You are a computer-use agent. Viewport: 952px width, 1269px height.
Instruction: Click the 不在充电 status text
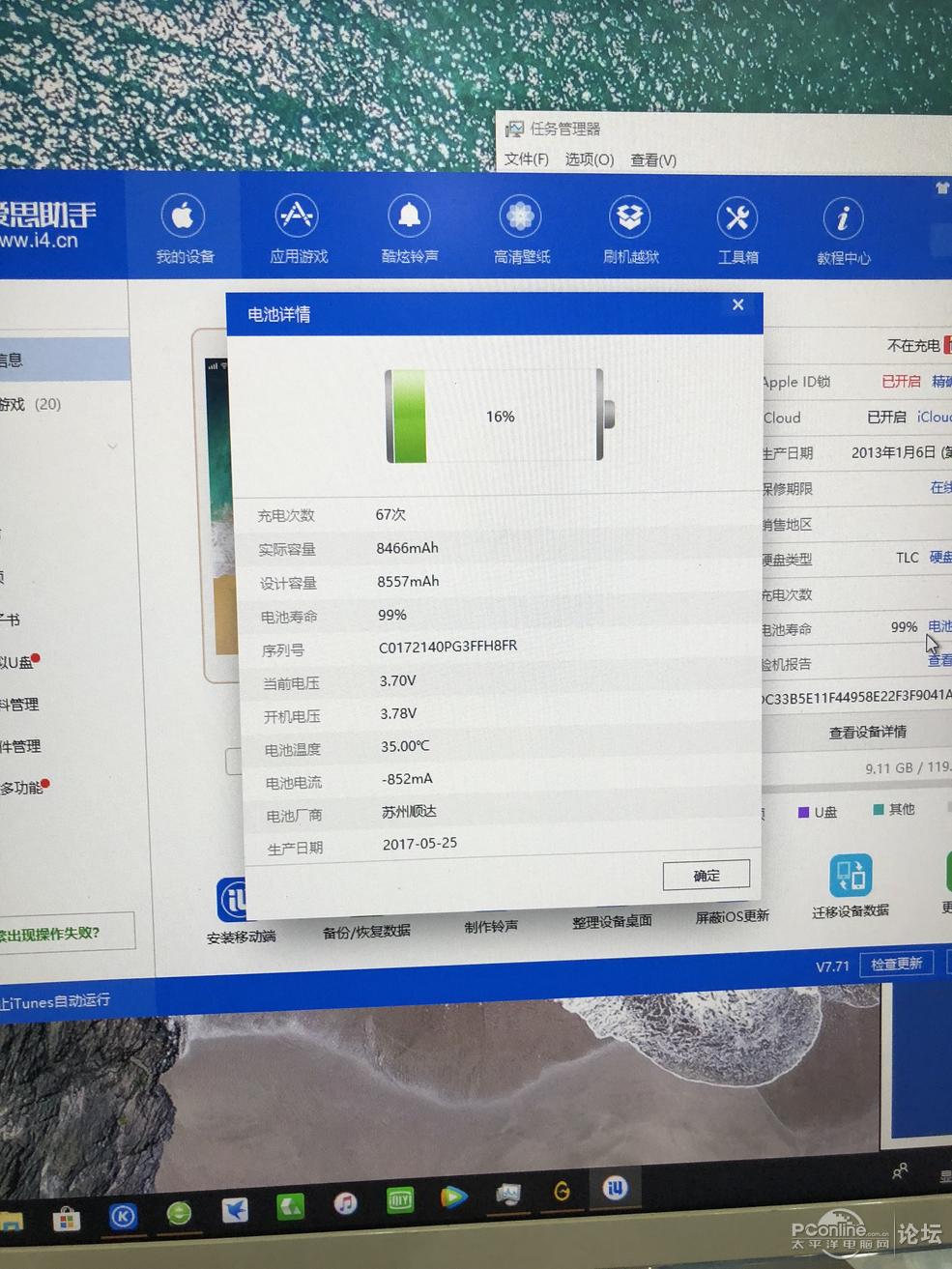pos(913,345)
